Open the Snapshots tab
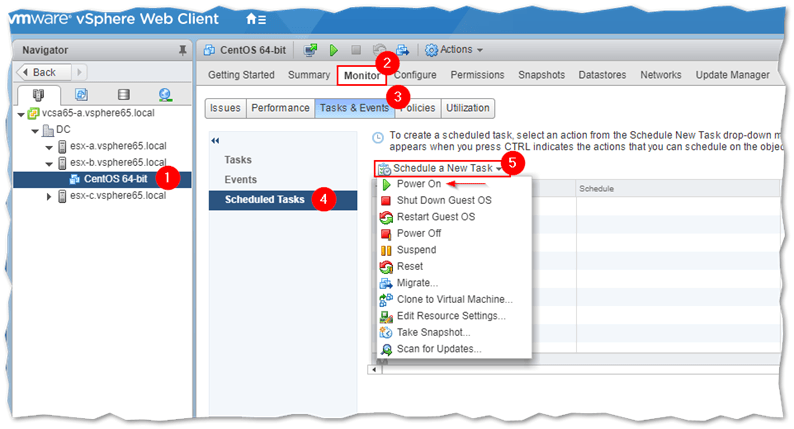The height and width of the screenshot is (429, 794). [x=541, y=75]
